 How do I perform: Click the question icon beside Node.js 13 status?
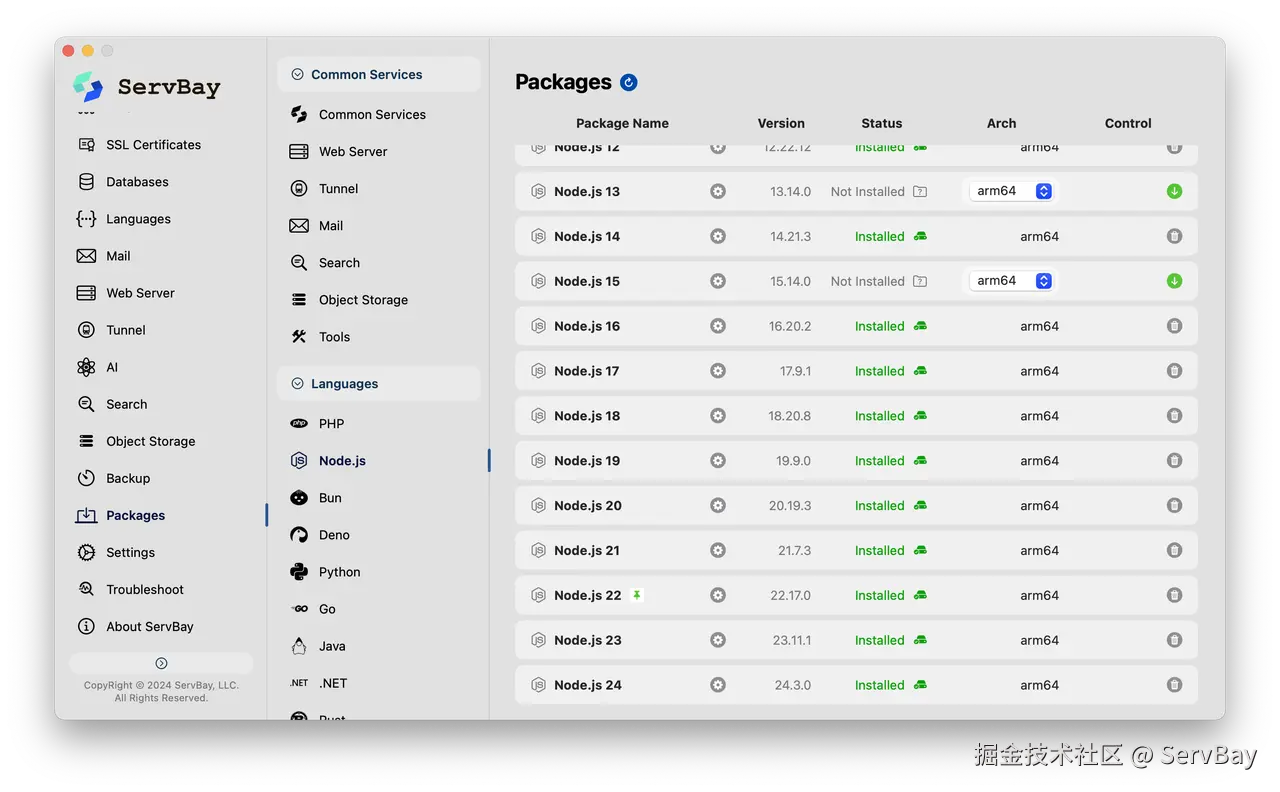(920, 192)
